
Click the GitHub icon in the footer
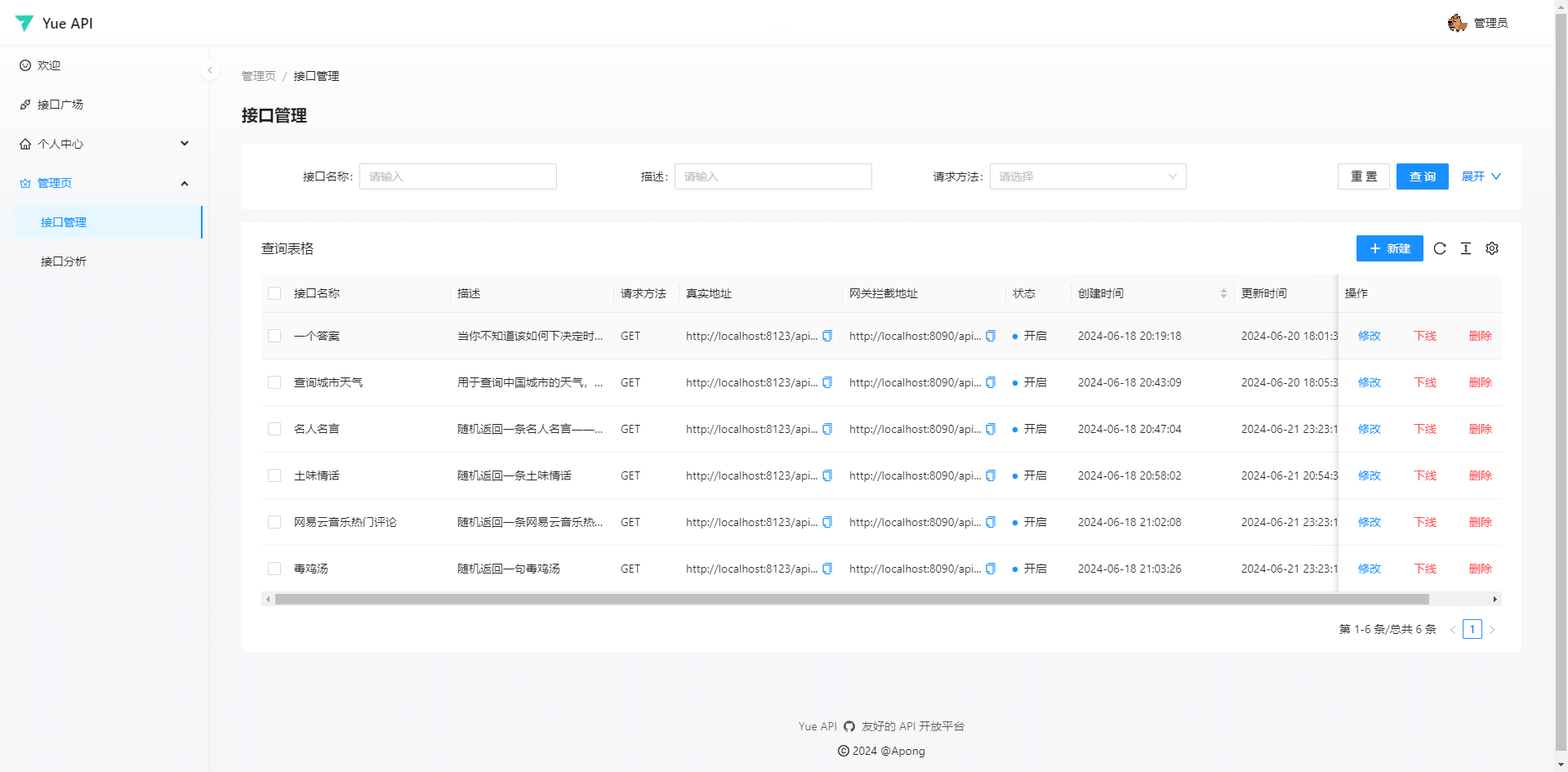coord(849,726)
